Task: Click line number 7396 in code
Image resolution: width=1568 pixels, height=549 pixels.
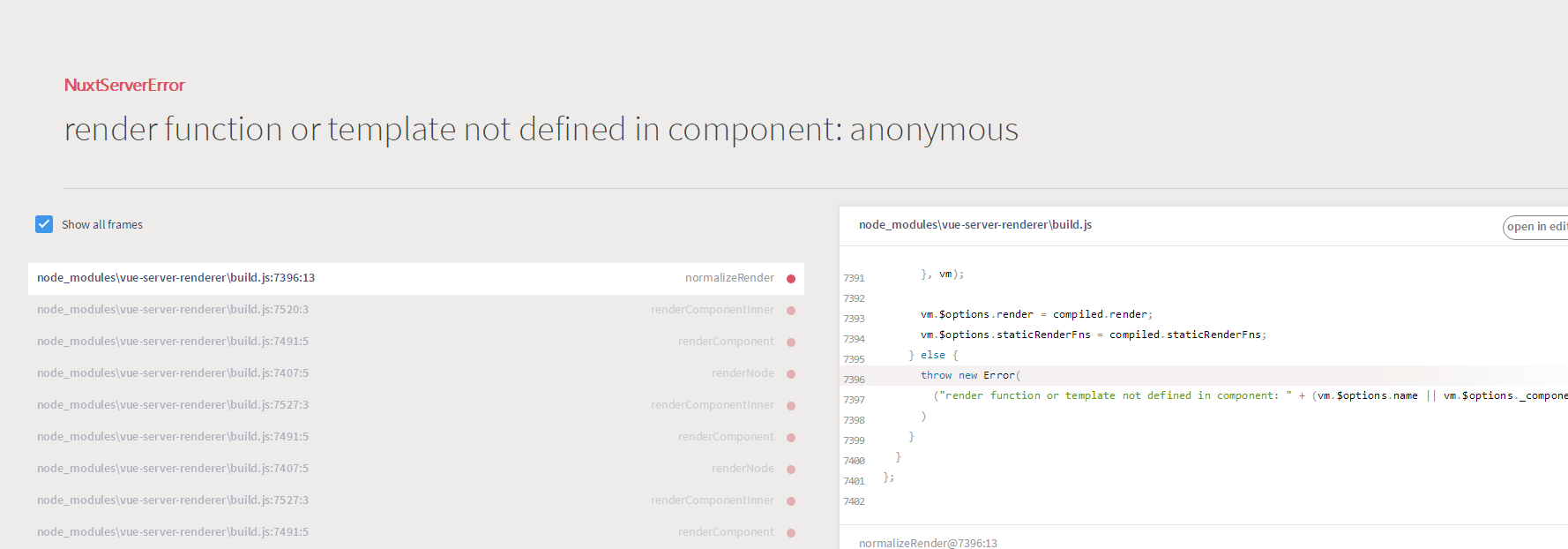Action: [x=854, y=380]
